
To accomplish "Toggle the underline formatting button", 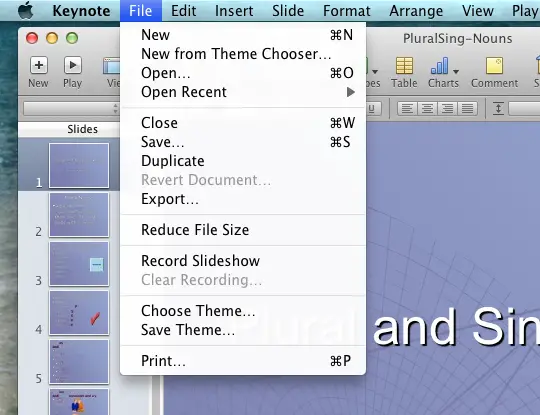I will point(373,109).
